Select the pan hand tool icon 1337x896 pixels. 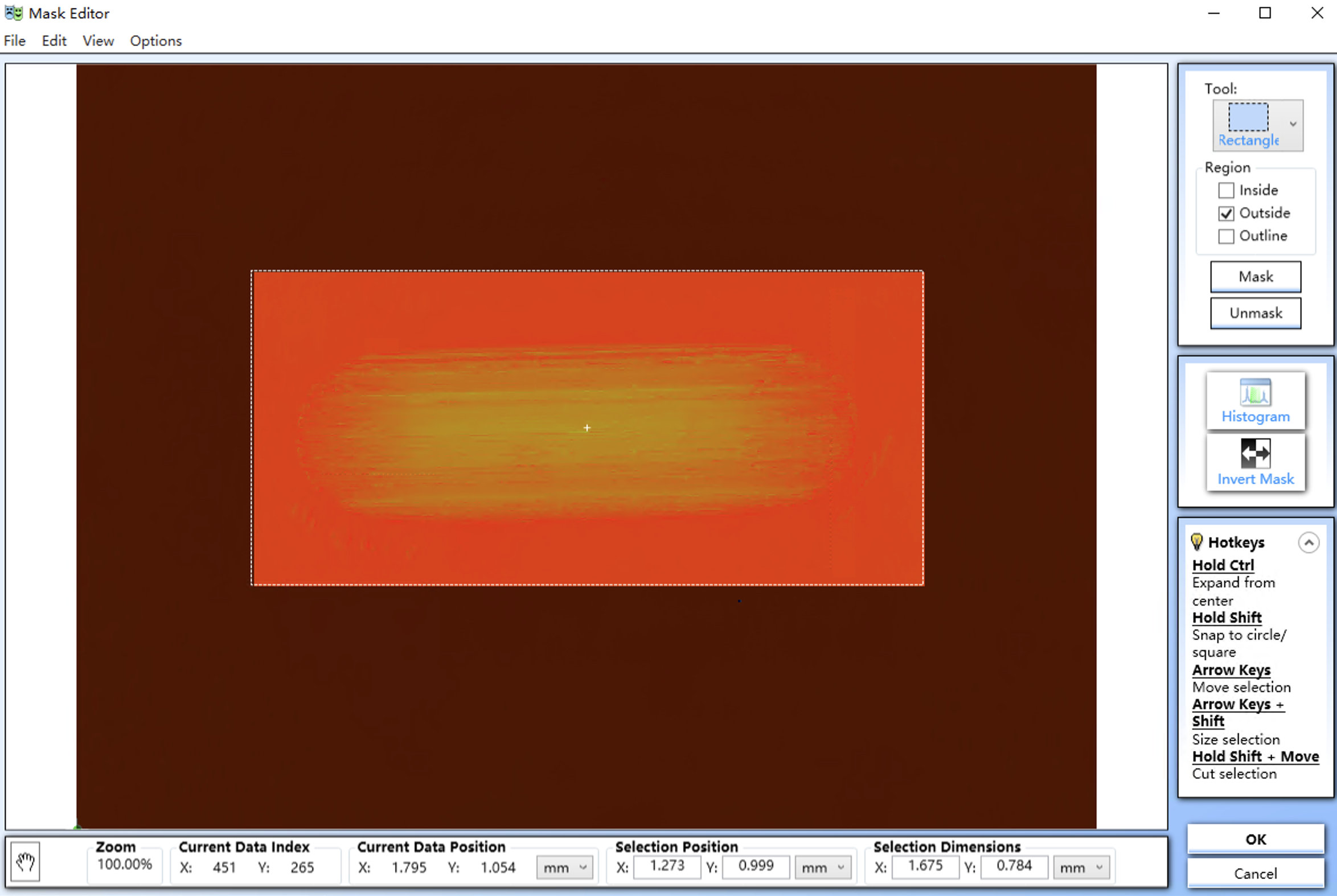tap(25, 862)
